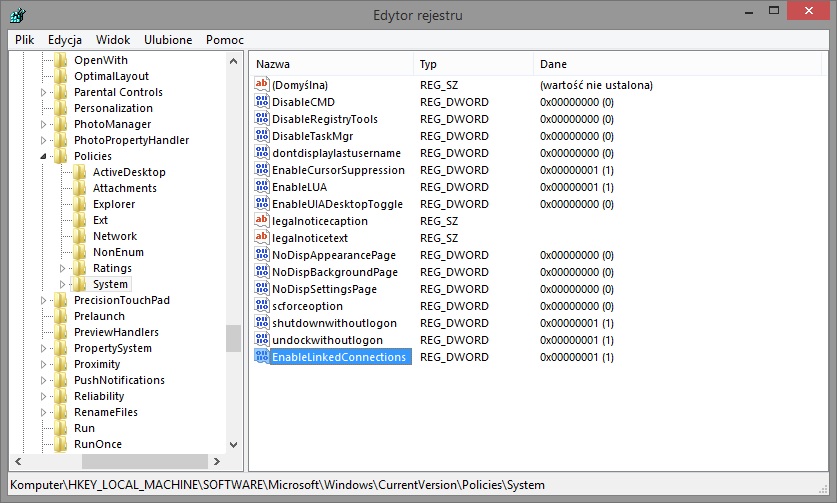The width and height of the screenshot is (837, 503).
Task: Click the Explorer folder icon in tree
Action: coord(80,204)
